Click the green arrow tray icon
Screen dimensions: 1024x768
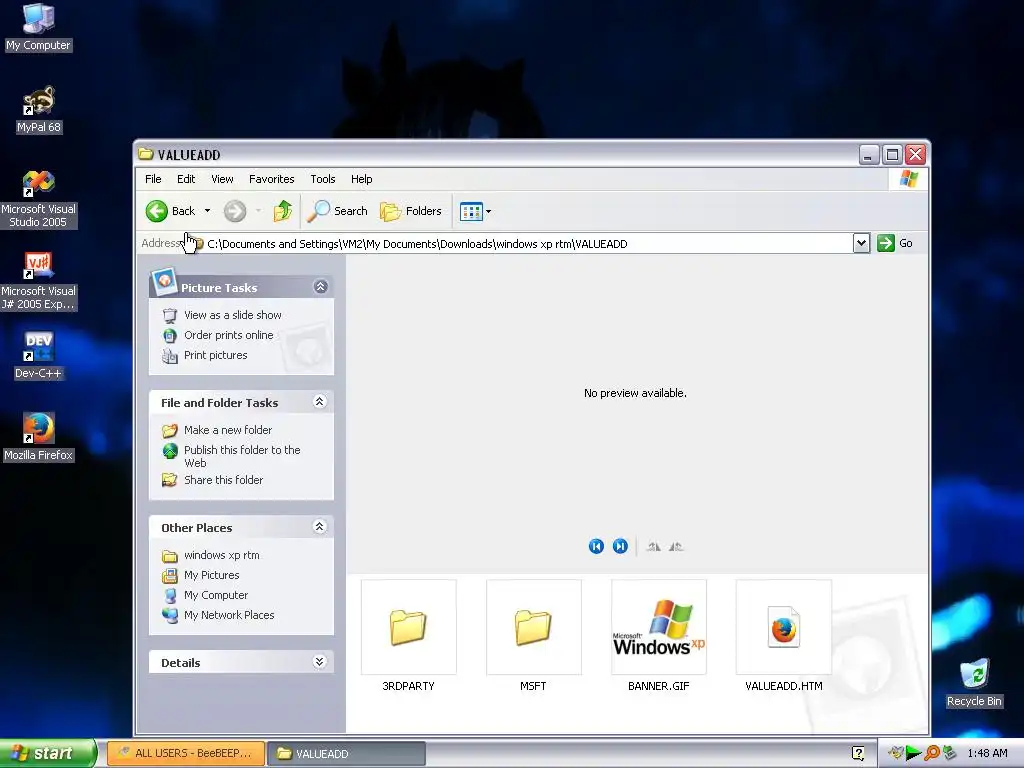coord(914,754)
